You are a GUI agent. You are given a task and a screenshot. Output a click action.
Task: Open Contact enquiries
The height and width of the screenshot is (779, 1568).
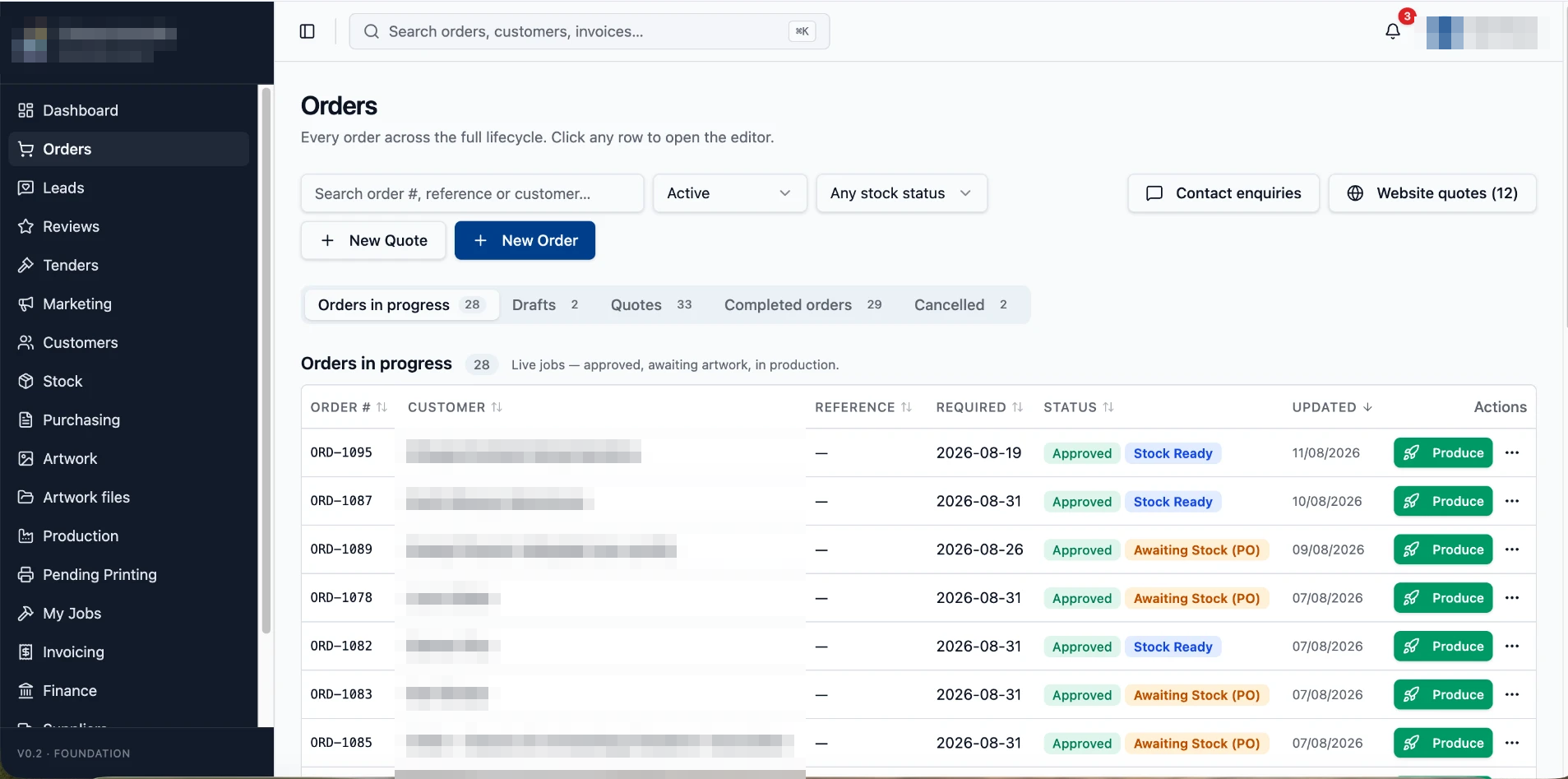click(1223, 193)
